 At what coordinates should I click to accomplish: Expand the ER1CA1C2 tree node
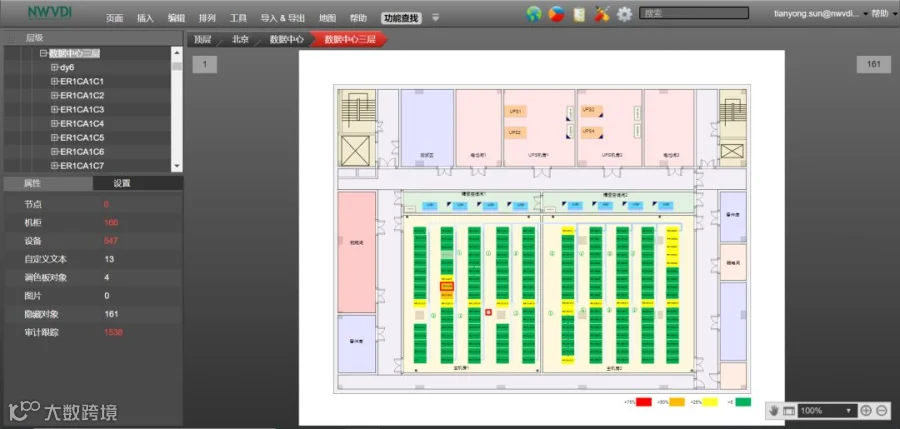55,95
